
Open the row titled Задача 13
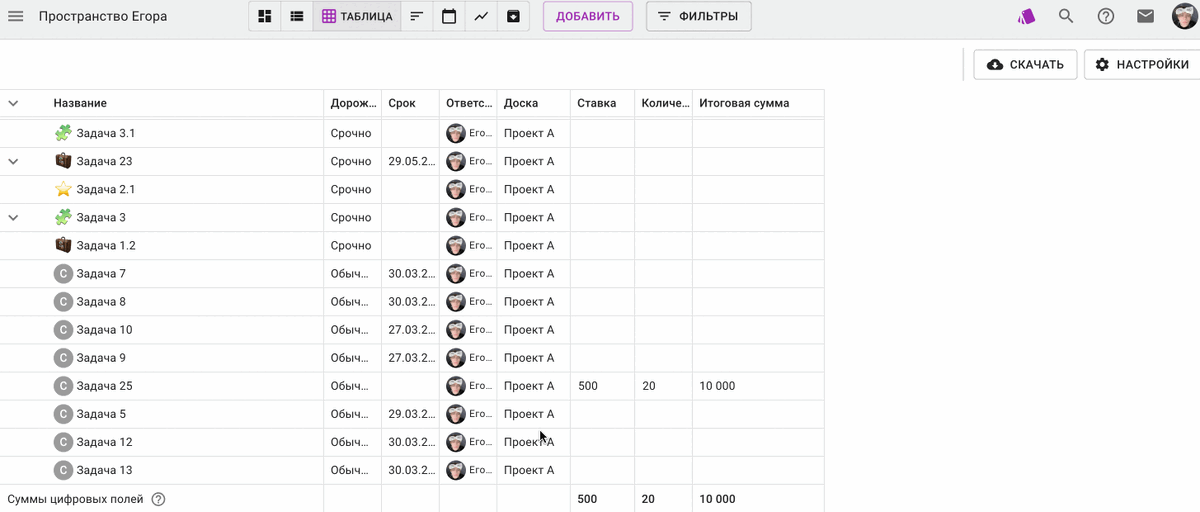104,469
